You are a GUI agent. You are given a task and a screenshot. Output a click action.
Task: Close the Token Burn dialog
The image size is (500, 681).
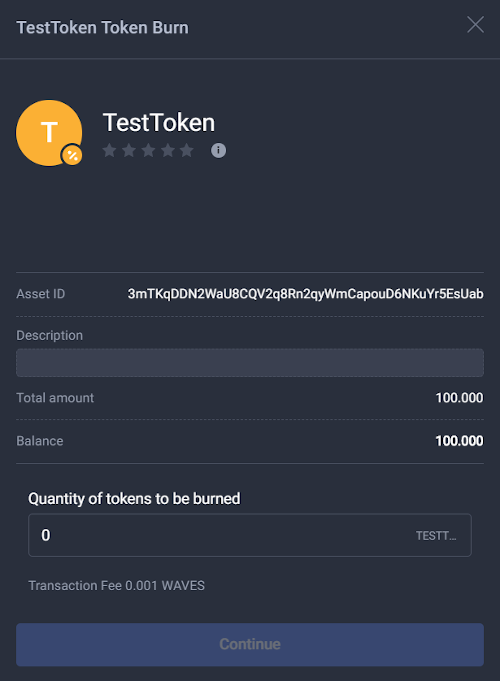click(475, 25)
